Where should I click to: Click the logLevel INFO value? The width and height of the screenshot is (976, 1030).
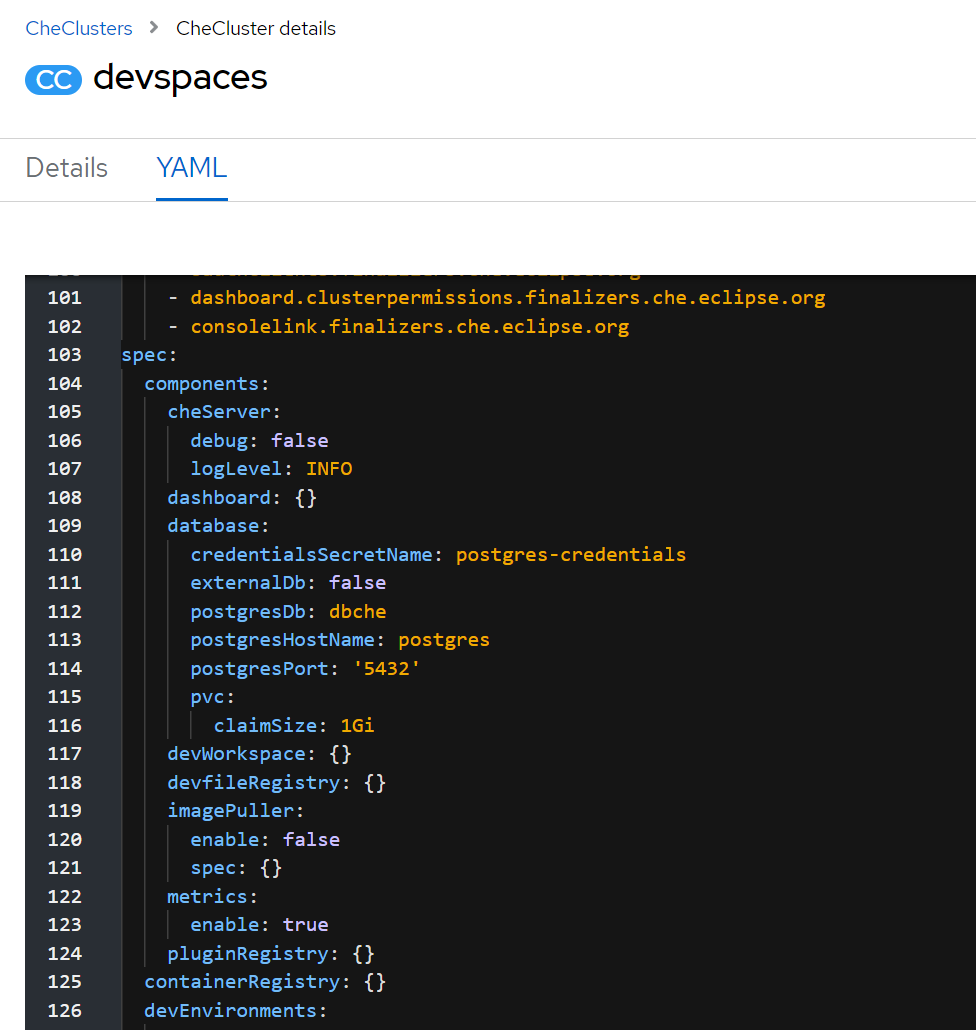[x=329, y=469]
